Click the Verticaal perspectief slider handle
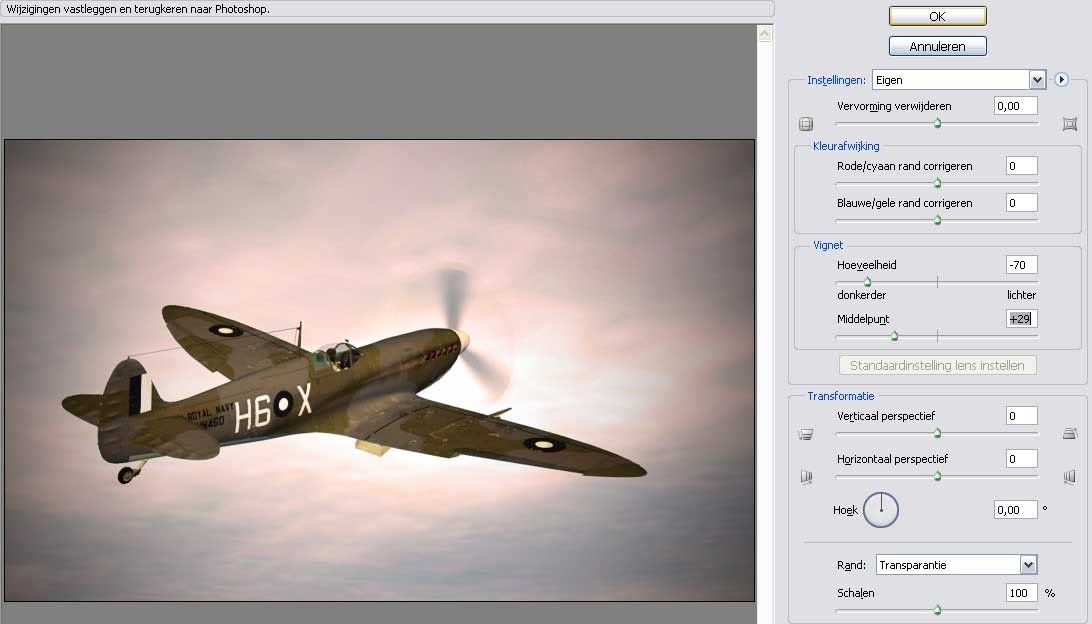This screenshot has width=1092, height=624. point(937,433)
